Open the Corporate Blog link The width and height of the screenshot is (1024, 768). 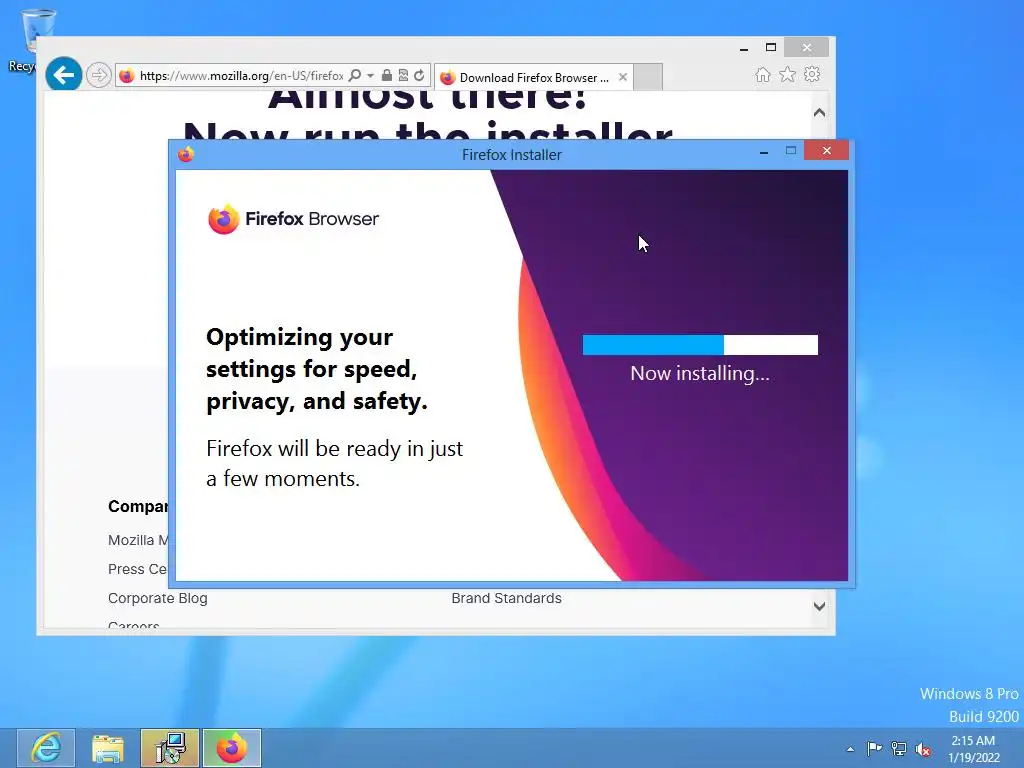(x=157, y=598)
